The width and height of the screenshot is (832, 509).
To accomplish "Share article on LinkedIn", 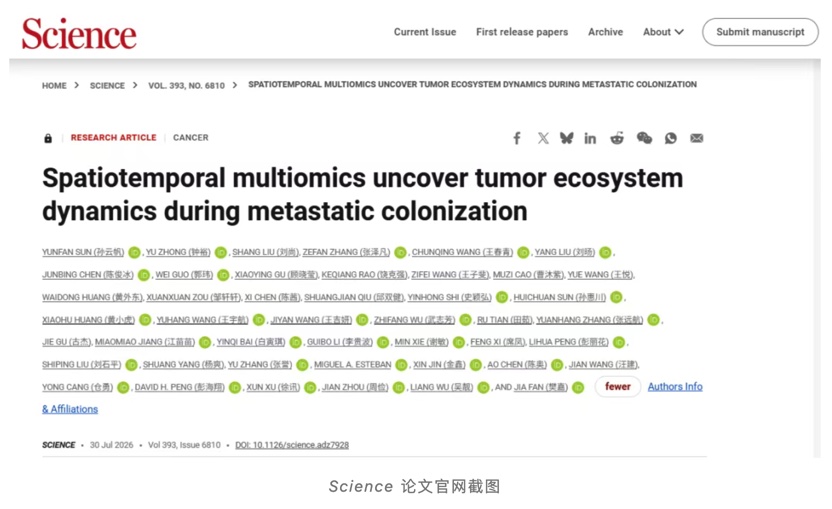I will 590,139.
